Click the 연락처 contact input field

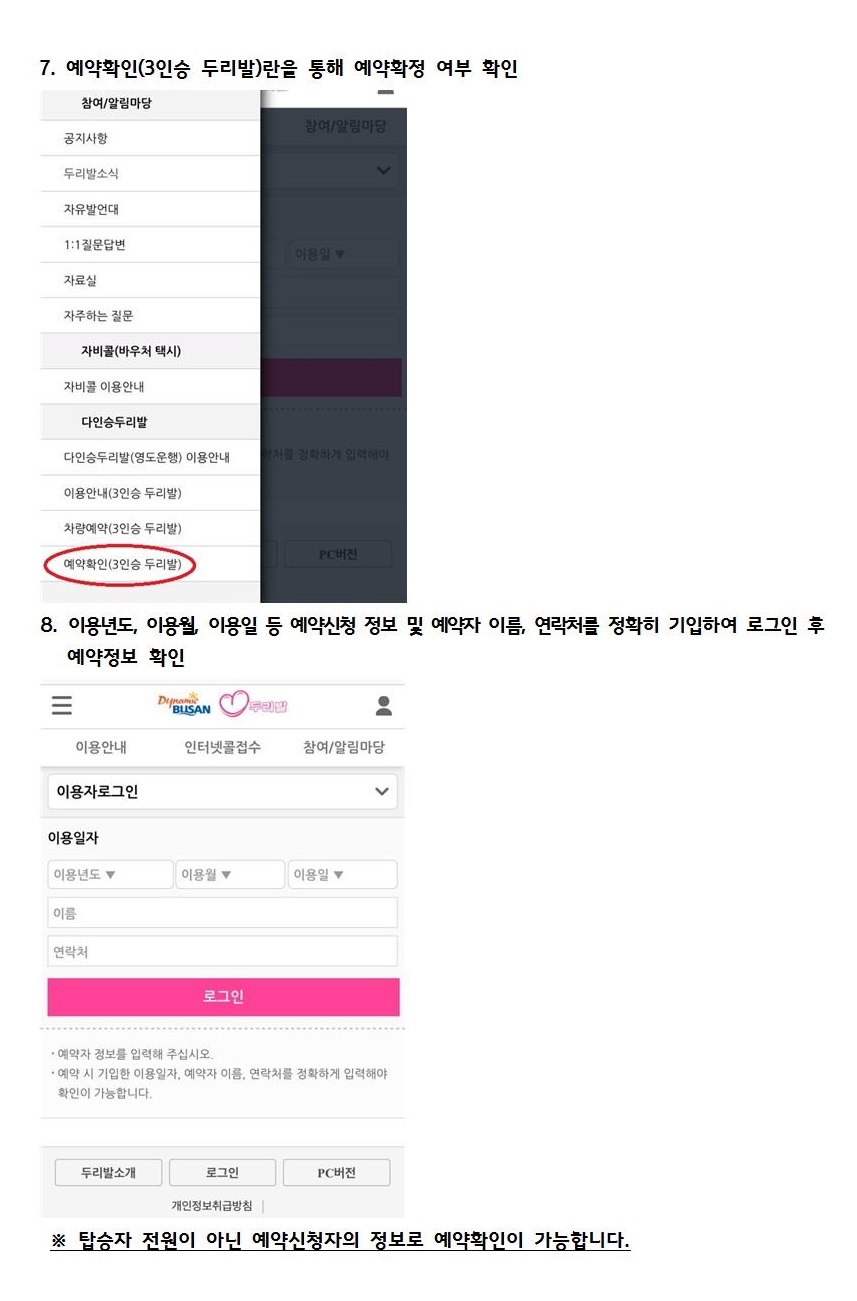pyautogui.click(x=222, y=951)
